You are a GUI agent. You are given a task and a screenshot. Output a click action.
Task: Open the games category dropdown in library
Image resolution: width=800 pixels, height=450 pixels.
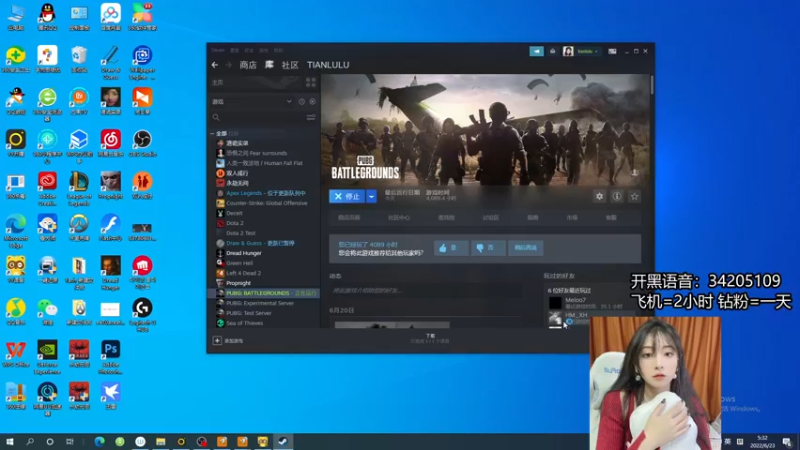252,102
